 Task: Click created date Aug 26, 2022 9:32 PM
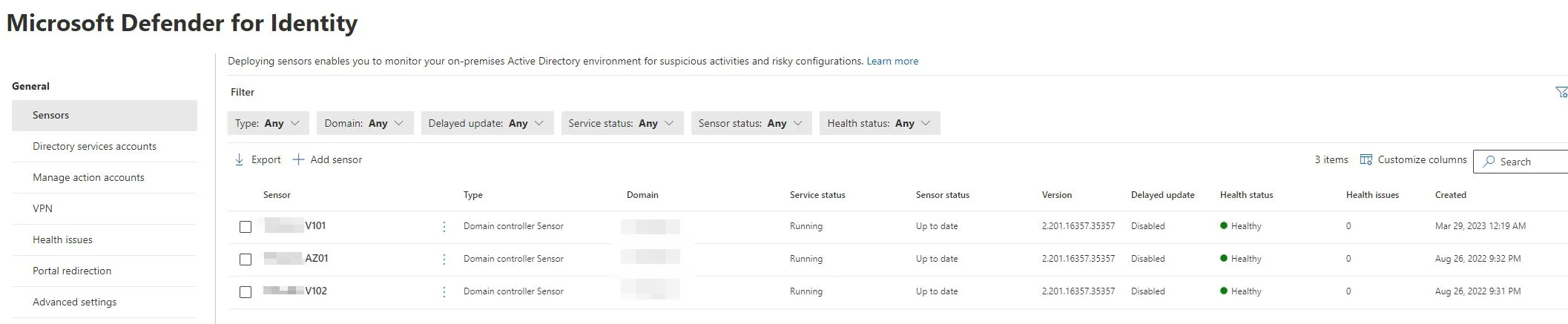coord(1478,259)
